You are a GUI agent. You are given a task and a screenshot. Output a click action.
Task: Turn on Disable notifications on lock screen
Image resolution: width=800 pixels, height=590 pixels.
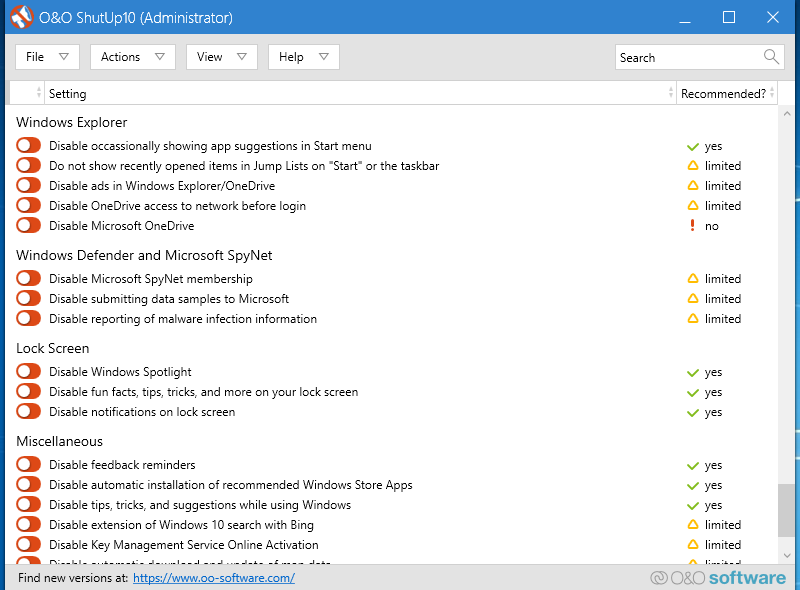point(29,411)
